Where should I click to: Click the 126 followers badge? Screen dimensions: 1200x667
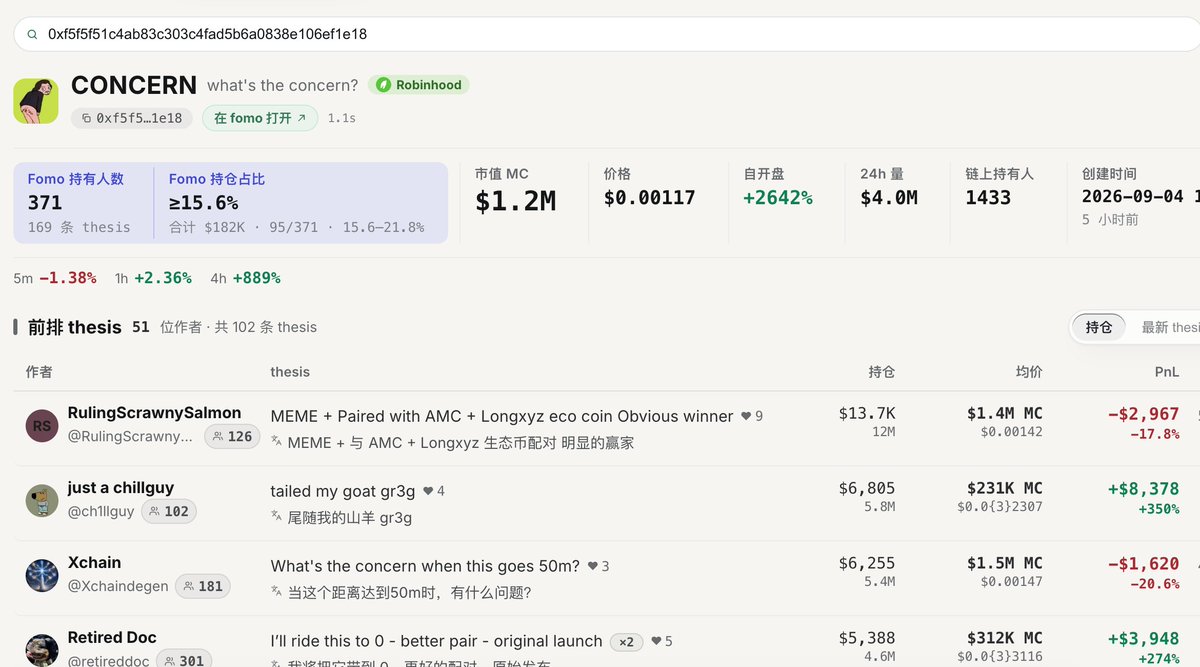click(232, 436)
